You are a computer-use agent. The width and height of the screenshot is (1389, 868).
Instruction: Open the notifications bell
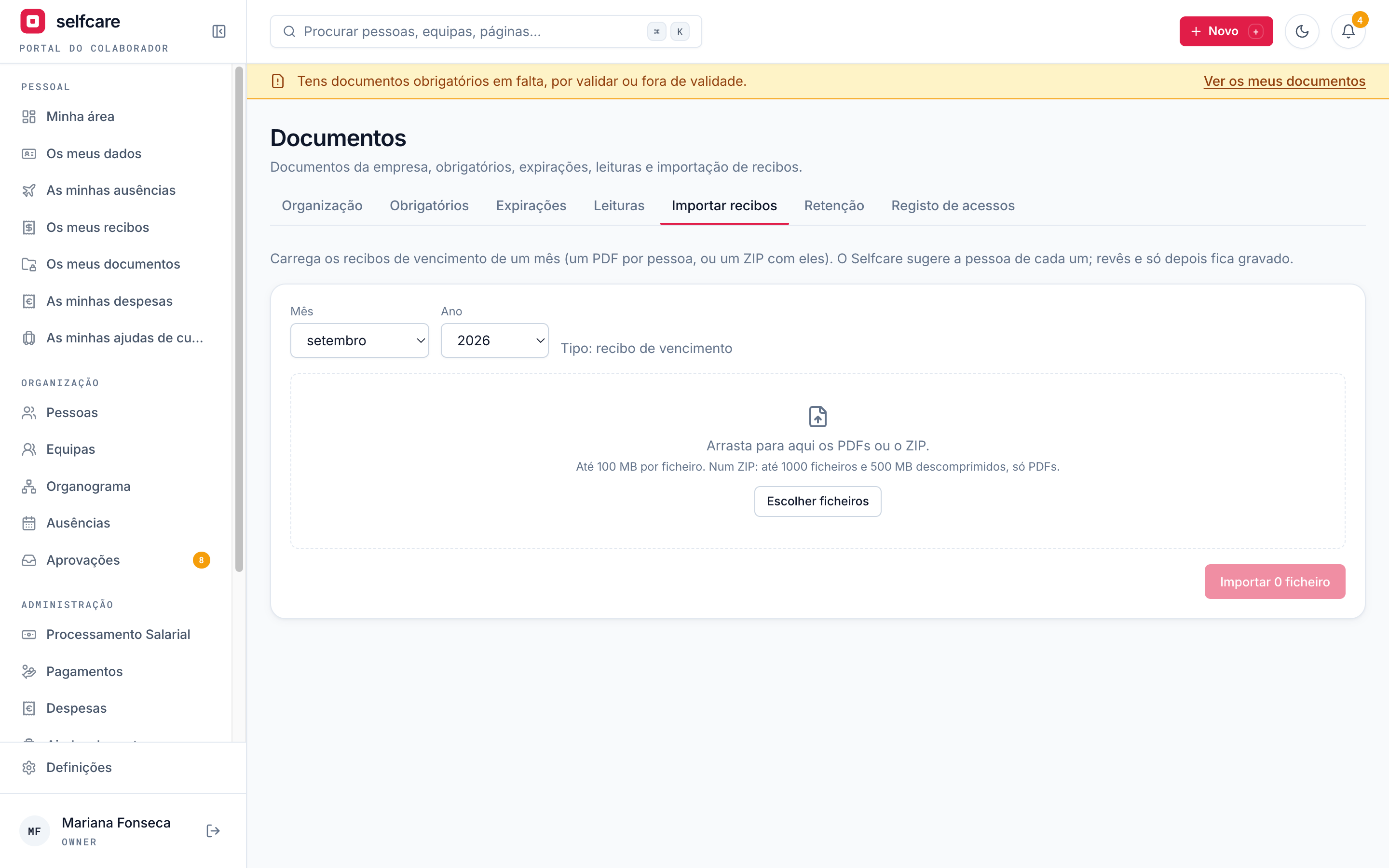(1348, 31)
